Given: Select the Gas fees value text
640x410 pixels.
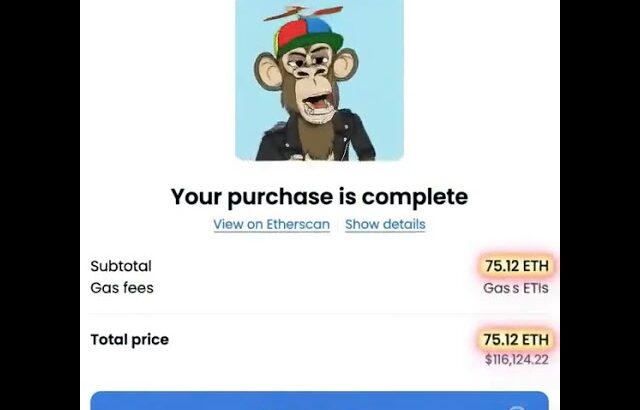Looking at the screenshot, I should tap(516, 288).
